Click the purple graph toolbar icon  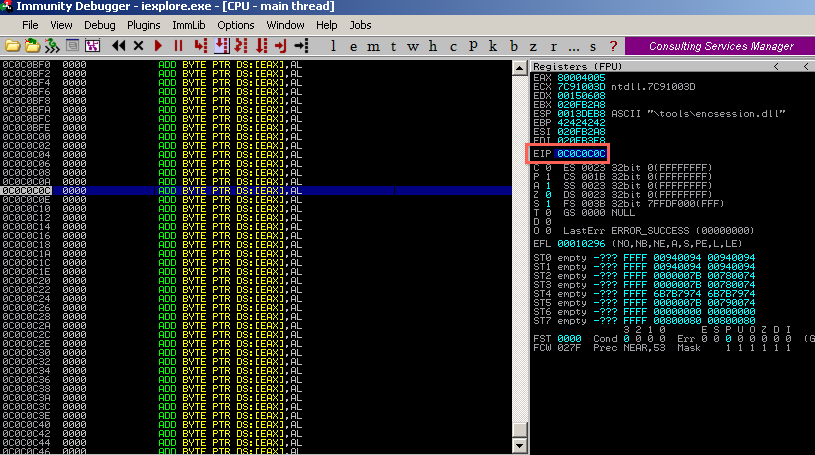93,46
